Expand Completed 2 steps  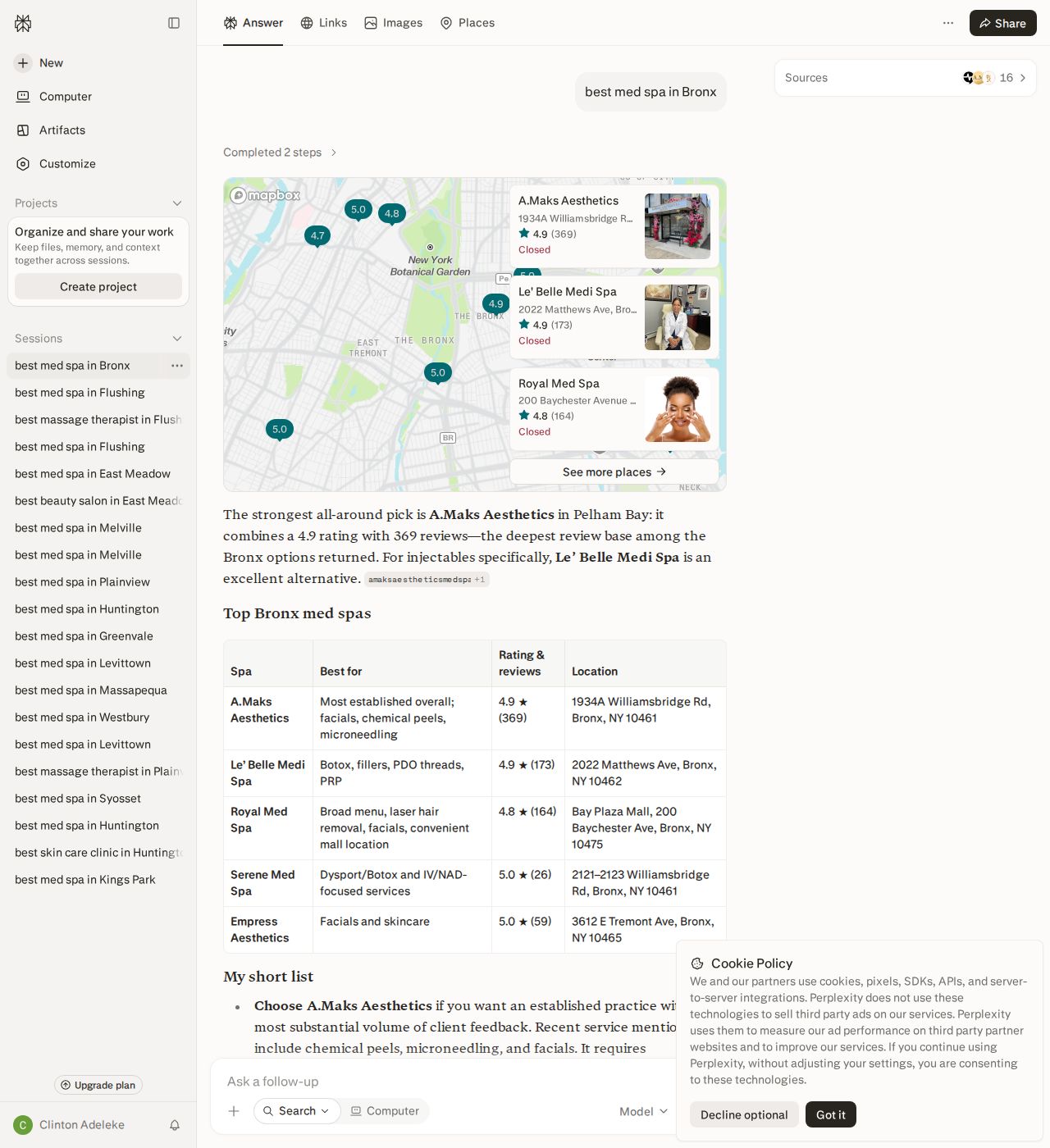point(281,153)
